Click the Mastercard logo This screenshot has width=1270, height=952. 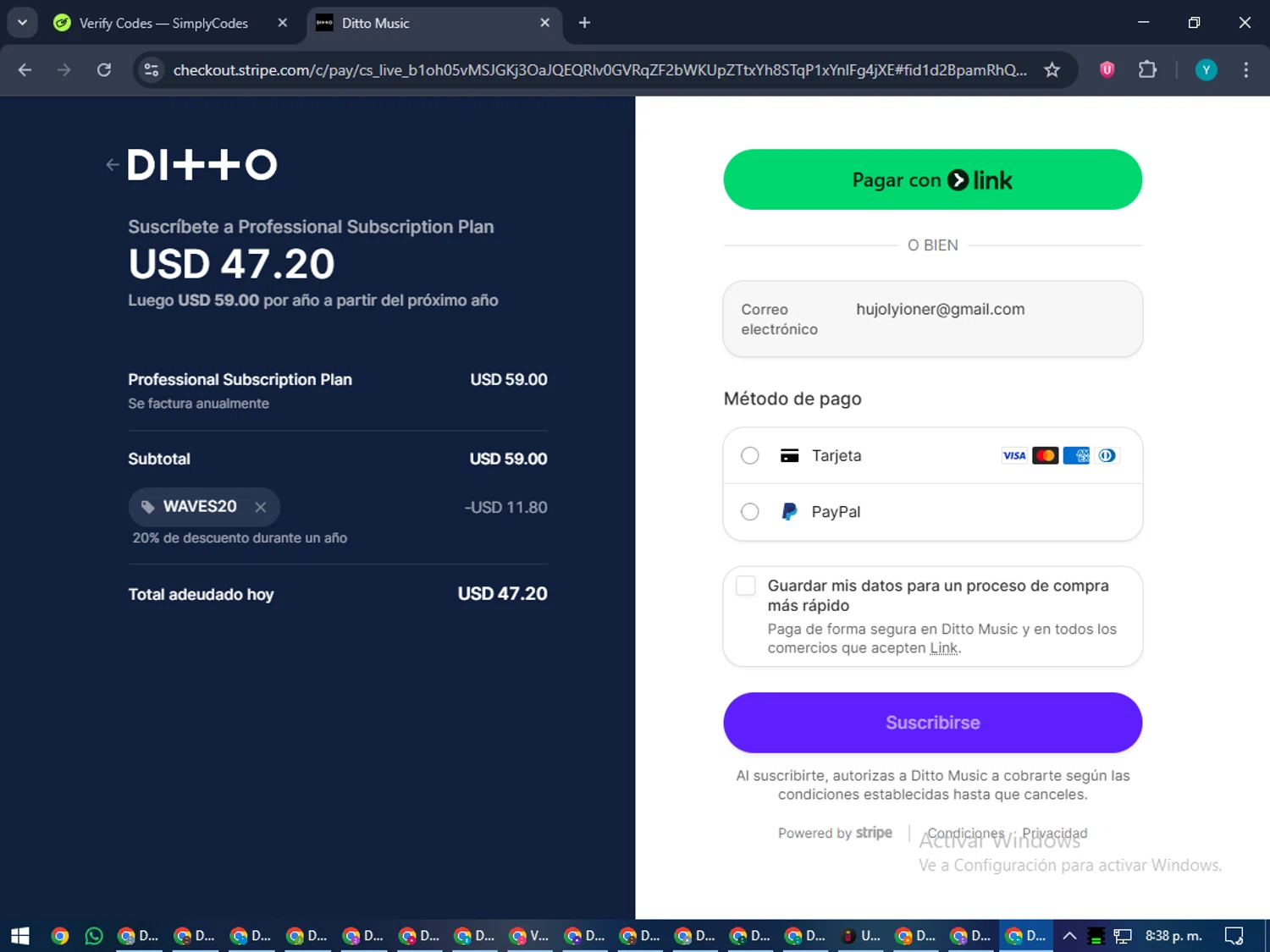pos(1046,455)
